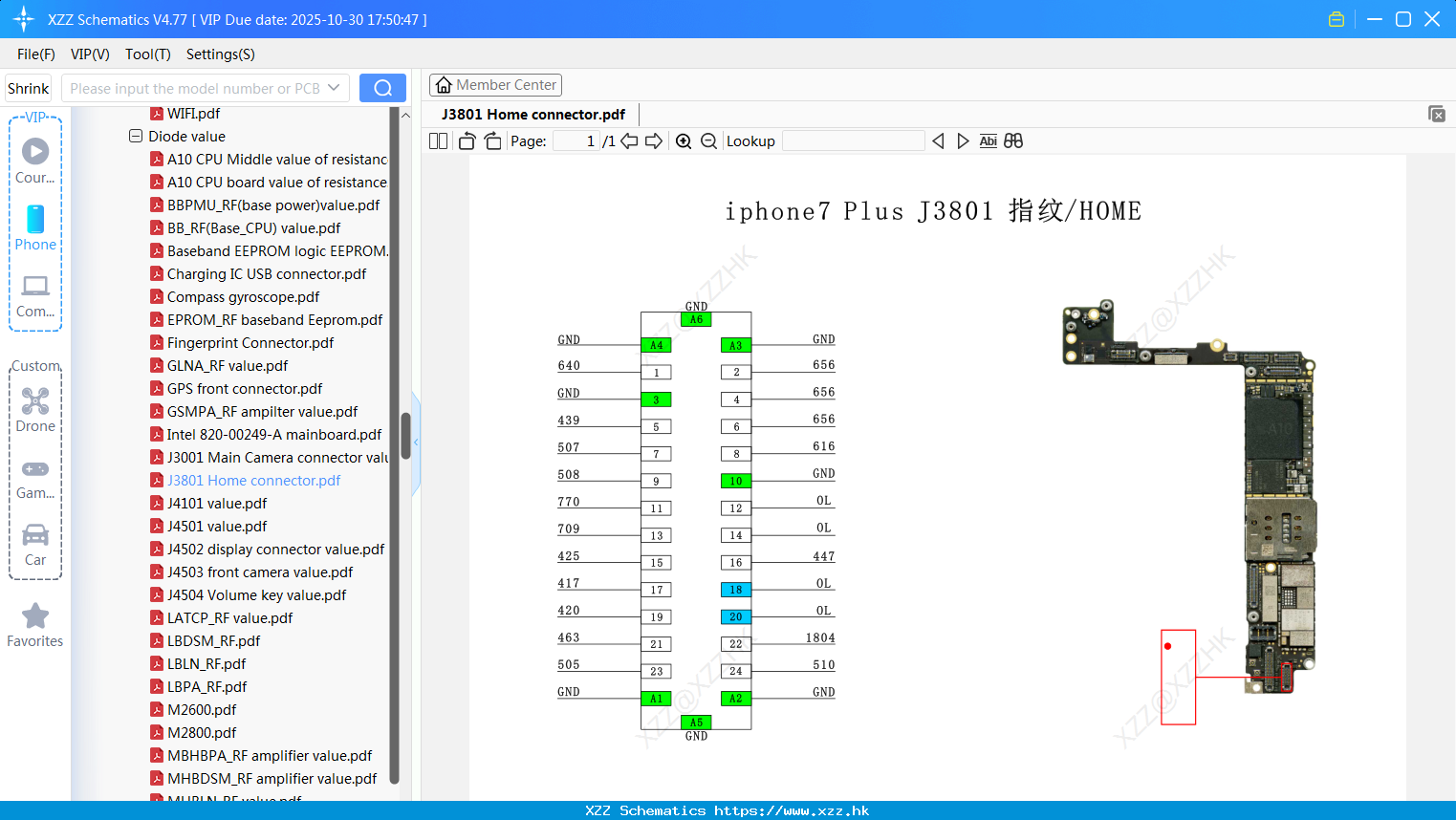
Task: Open J4504 Volume key value.pdf
Action: pos(256,594)
